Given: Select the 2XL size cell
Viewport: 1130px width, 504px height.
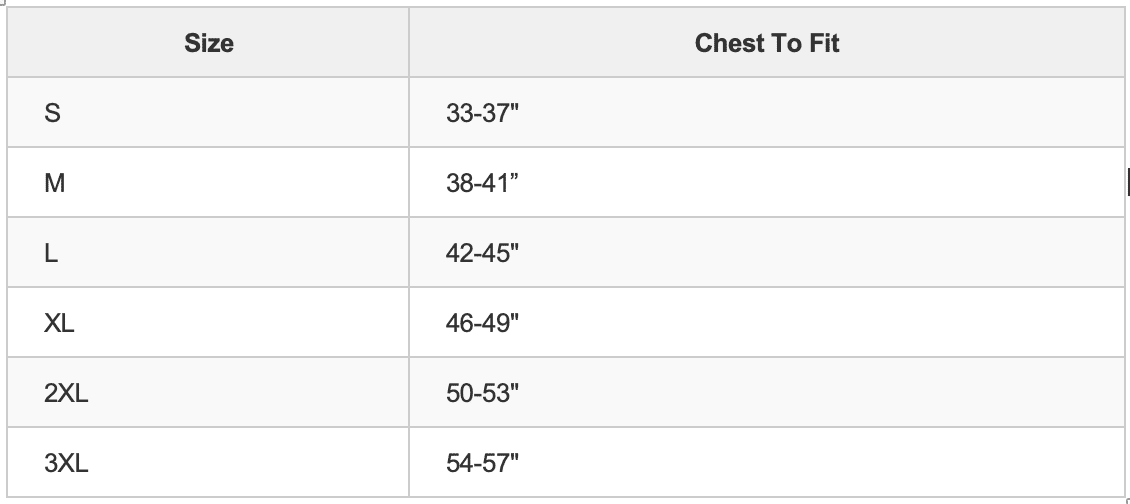Looking at the screenshot, I should [66, 393].
